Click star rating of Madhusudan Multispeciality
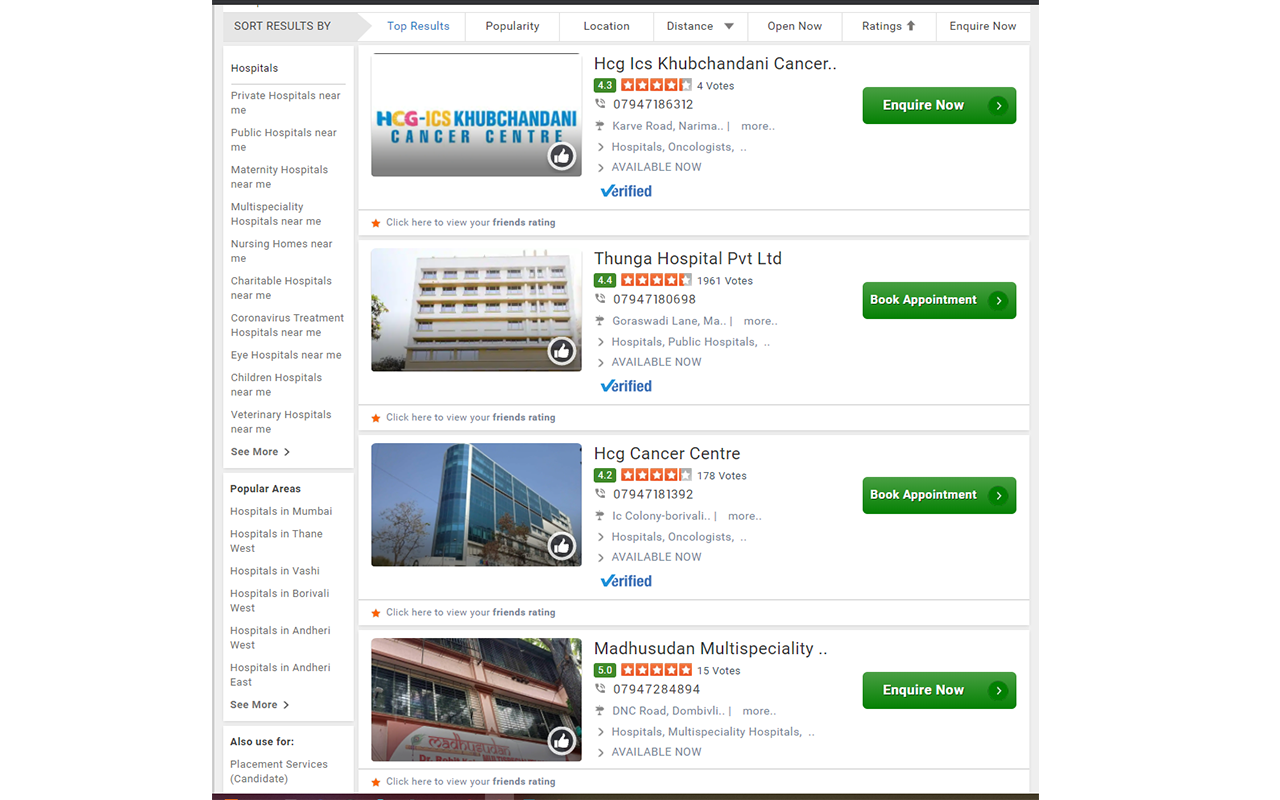 (656, 670)
